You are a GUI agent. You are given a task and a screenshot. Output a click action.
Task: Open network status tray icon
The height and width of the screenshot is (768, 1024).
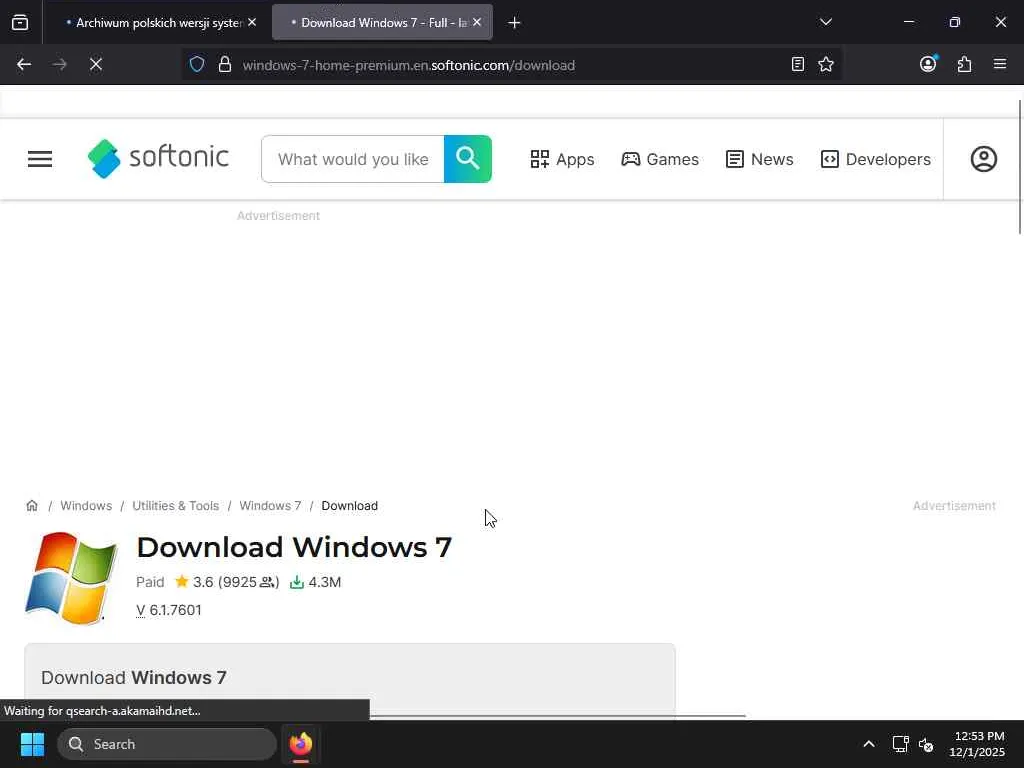(x=901, y=744)
